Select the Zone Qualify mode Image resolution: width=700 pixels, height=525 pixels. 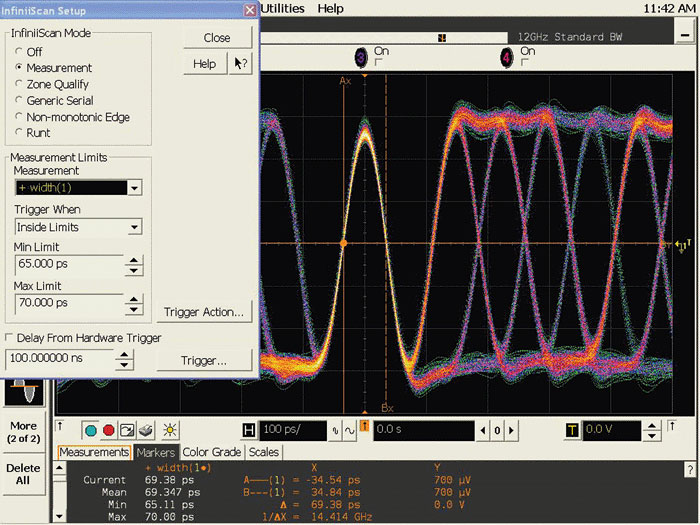[x=19, y=83]
